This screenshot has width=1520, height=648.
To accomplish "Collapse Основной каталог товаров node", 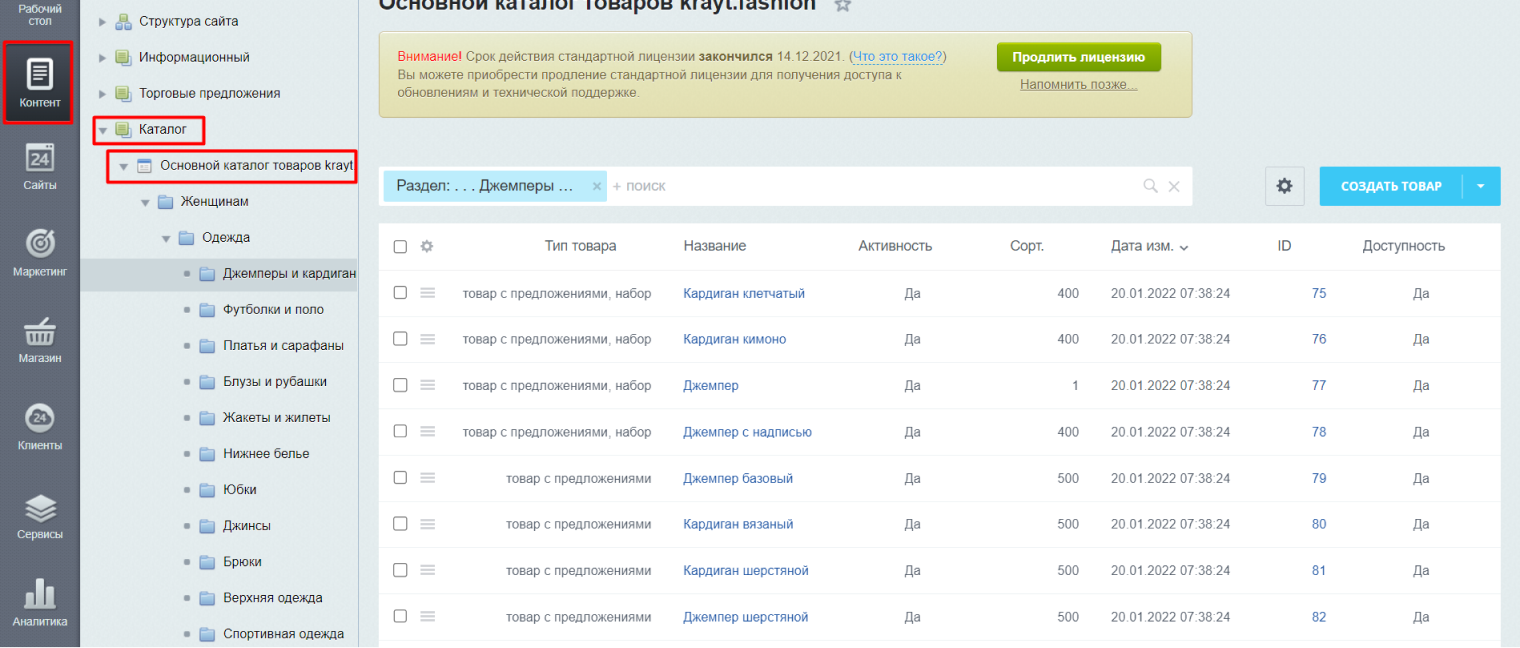I will [x=124, y=166].
